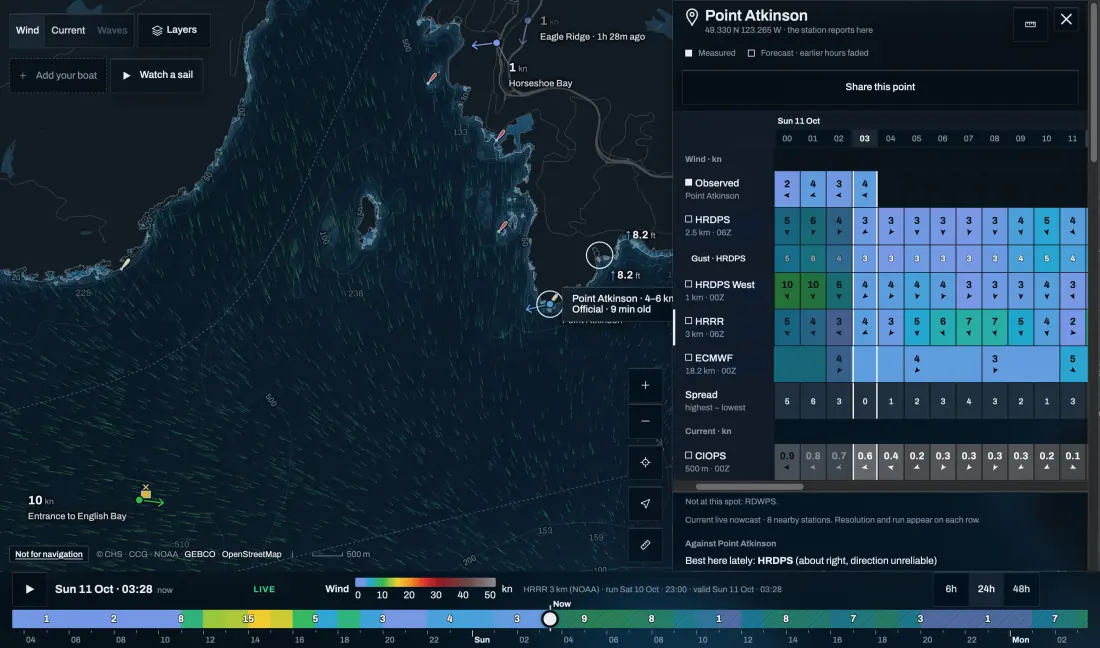1100x648 pixels.
Task: Toggle the HRDPS West checkbox
Action: click(x=688, y=284)
